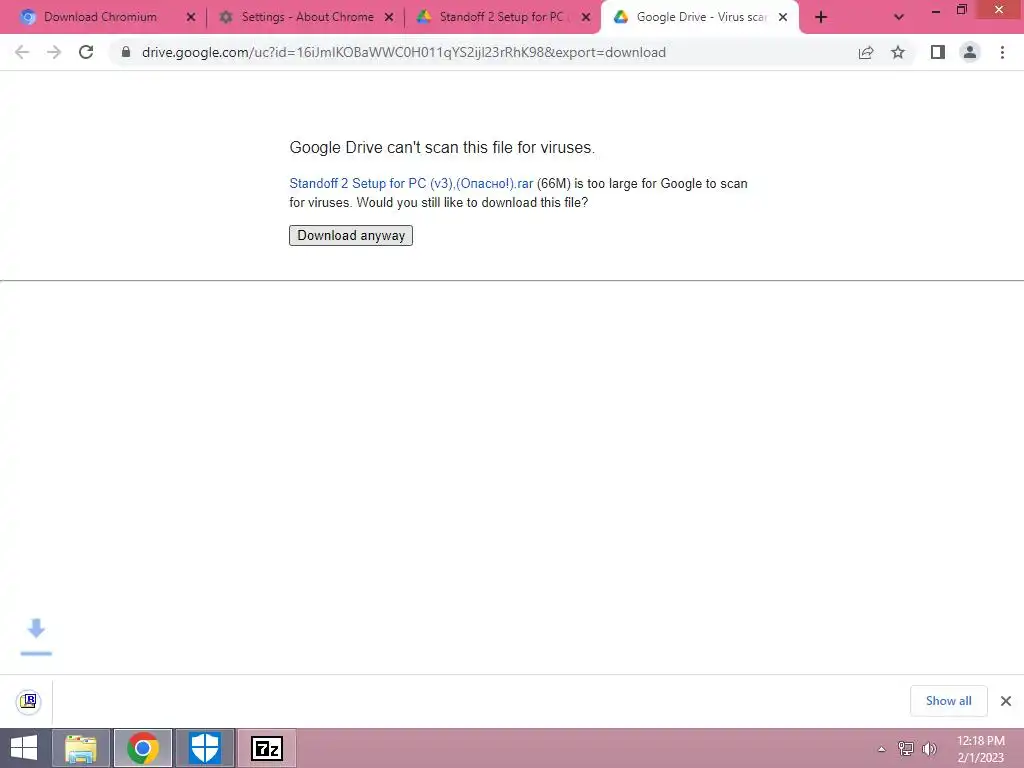Click the download item in the downloads bar
The width and height of the screenshot is (1024, 768).
coord(29,701)
